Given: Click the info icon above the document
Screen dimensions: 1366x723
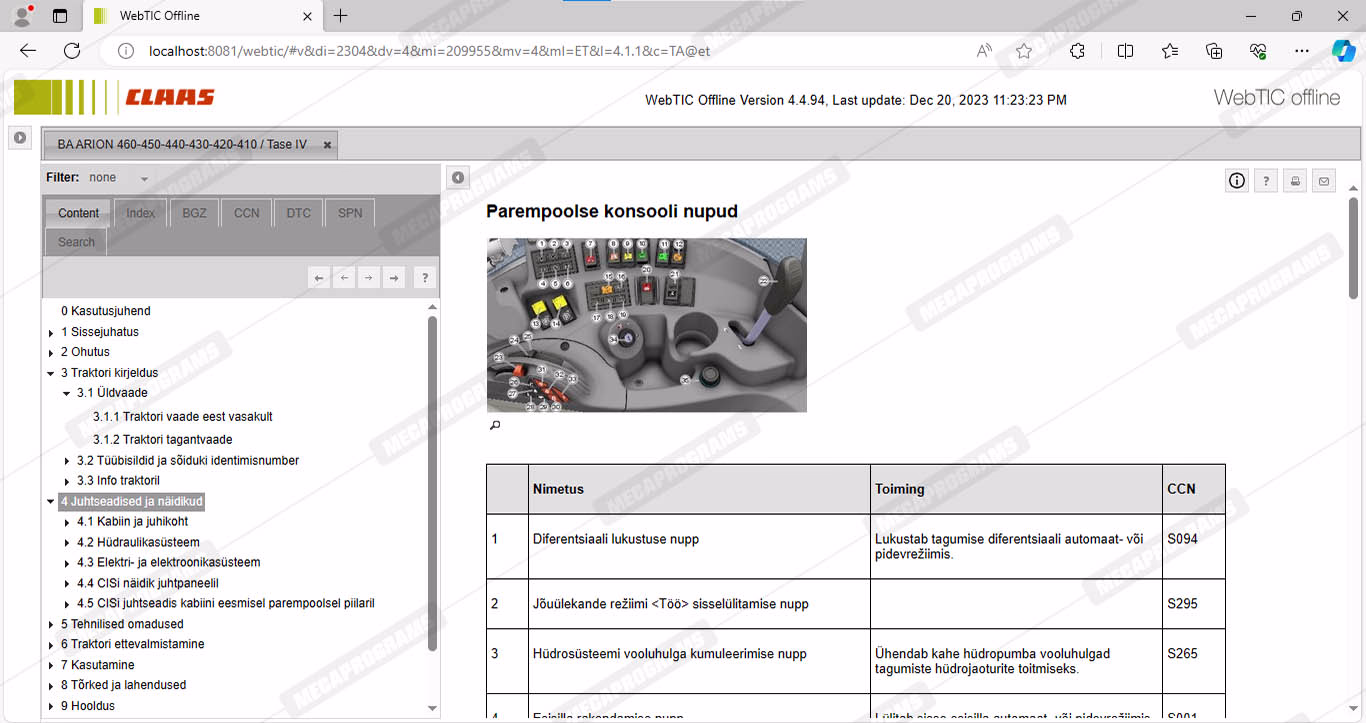Looking at the screenshot, I should [x=1237, y=181].
